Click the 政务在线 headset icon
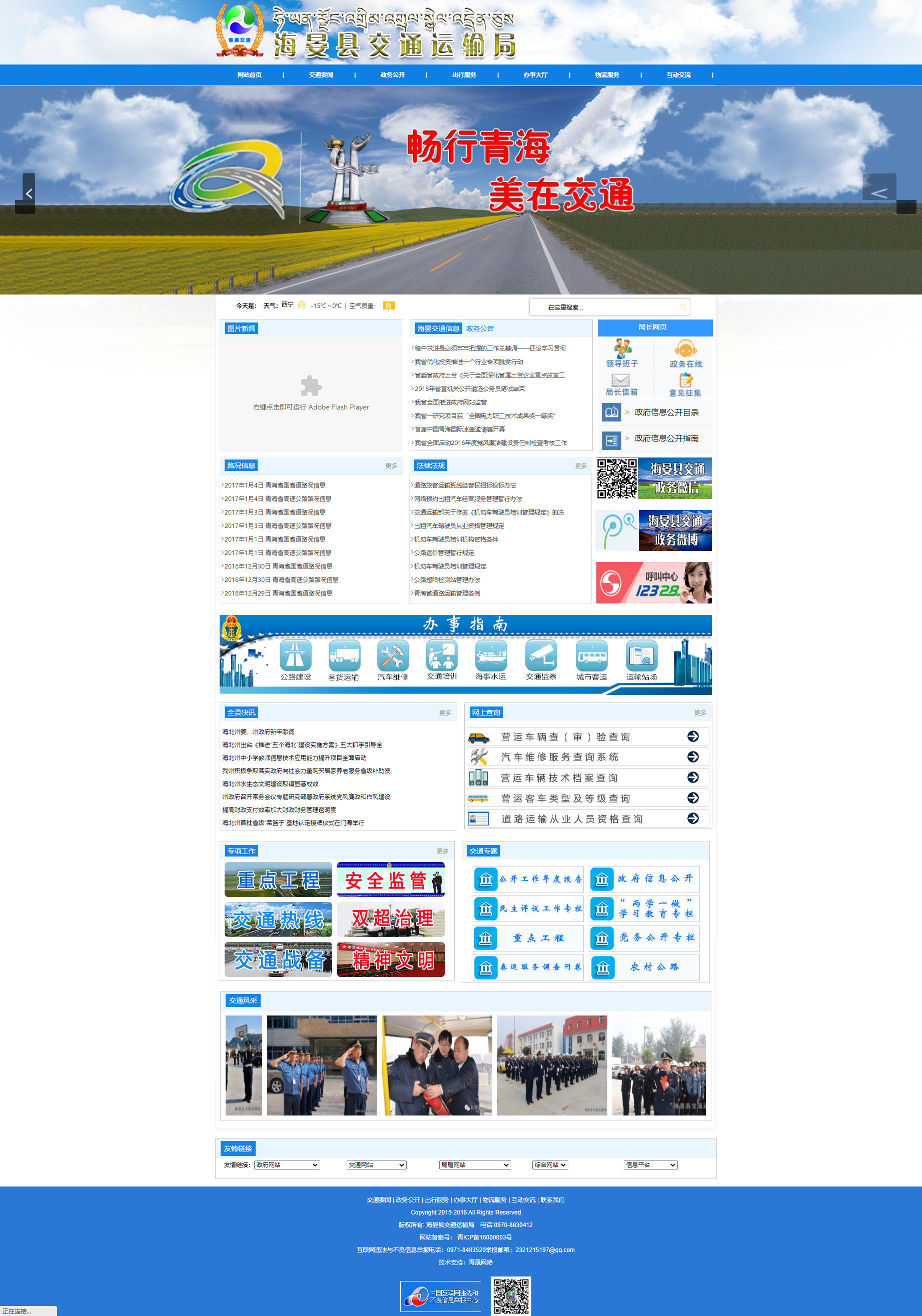 (x=685, y=348)
